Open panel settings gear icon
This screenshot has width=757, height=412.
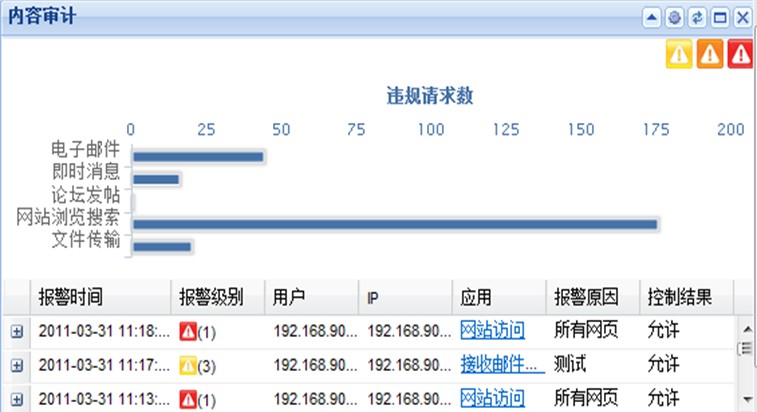point(674,18)
